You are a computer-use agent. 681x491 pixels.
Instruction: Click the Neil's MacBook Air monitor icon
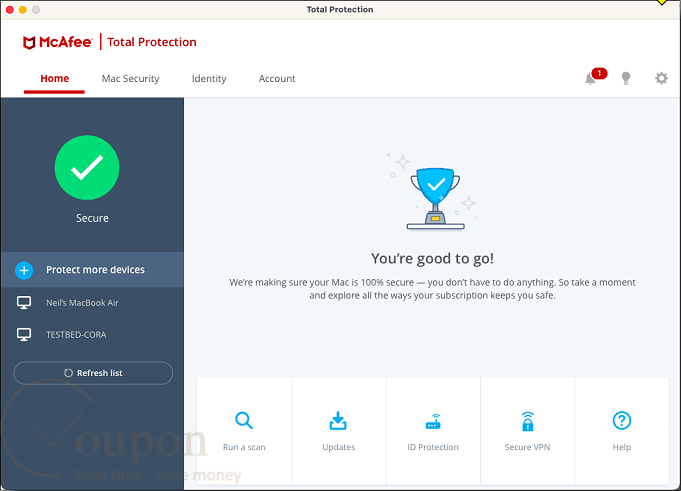[x=24, y=303]
